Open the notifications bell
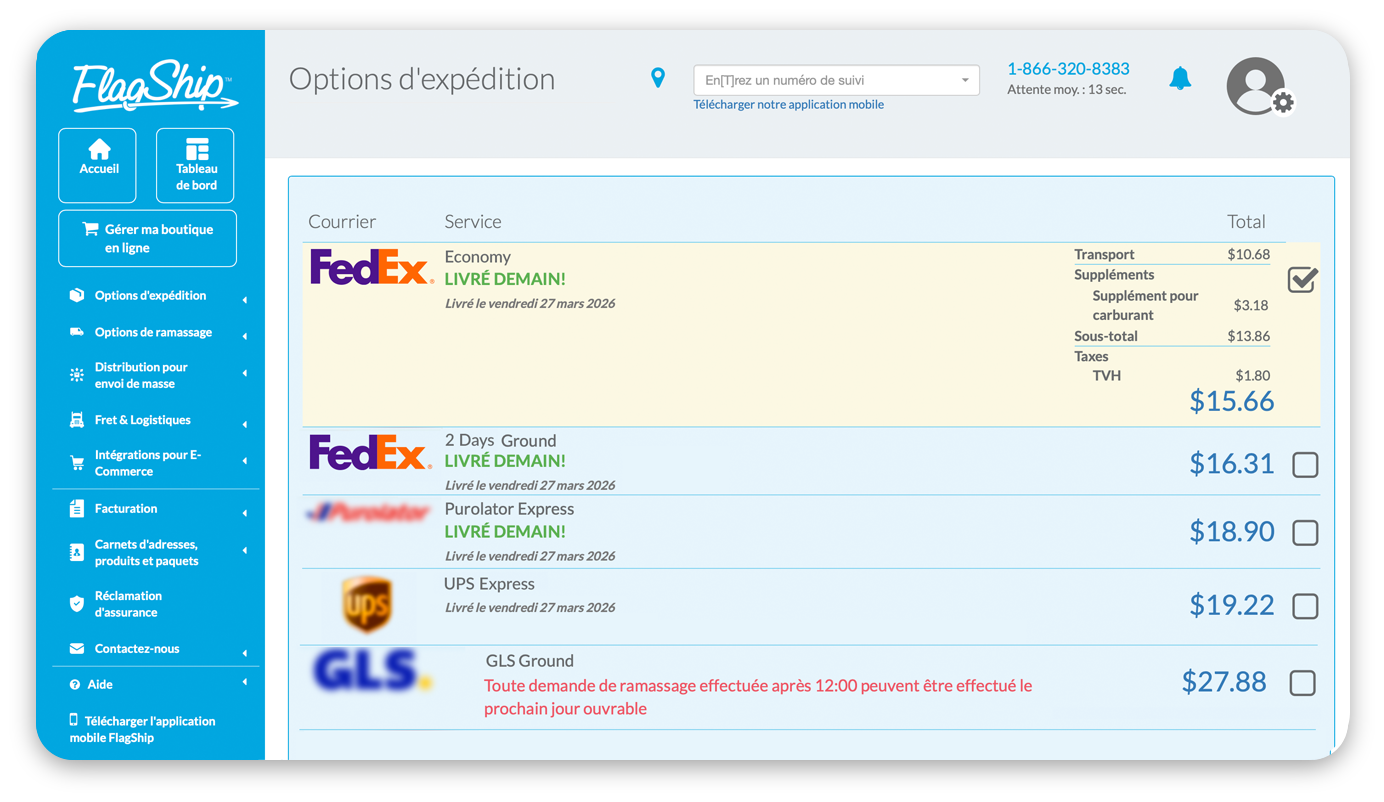The height and width of the screenshot is (802, 1384). 1181,78
